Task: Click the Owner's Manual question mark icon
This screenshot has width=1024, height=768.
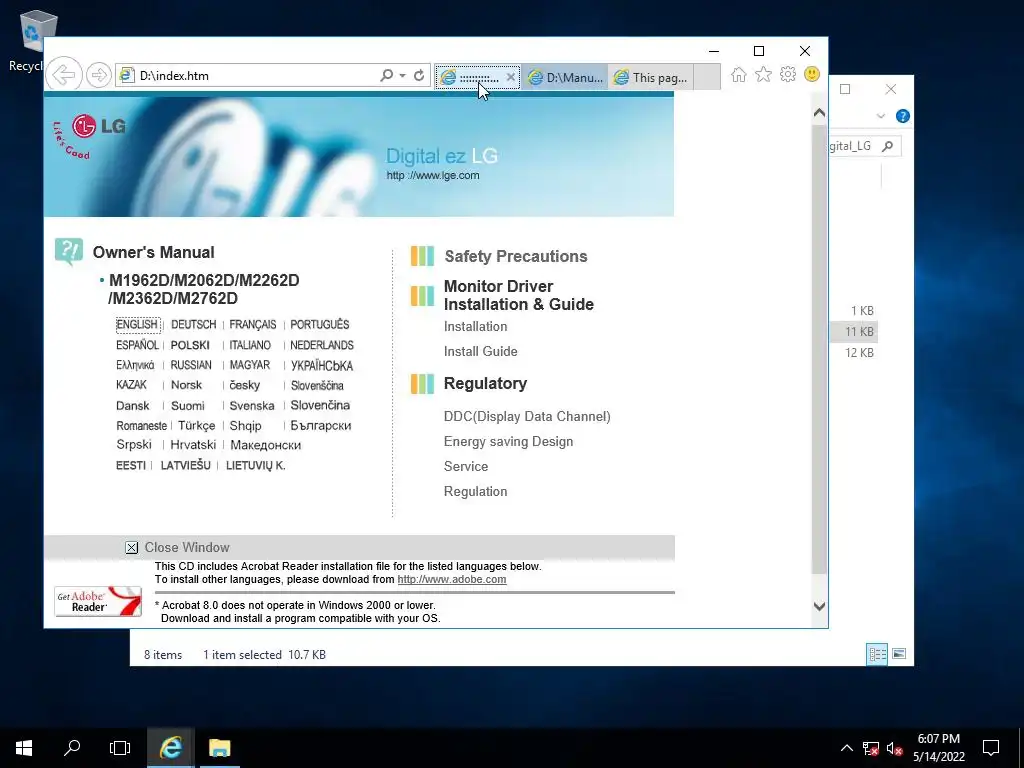Action: tap(69, 251)
